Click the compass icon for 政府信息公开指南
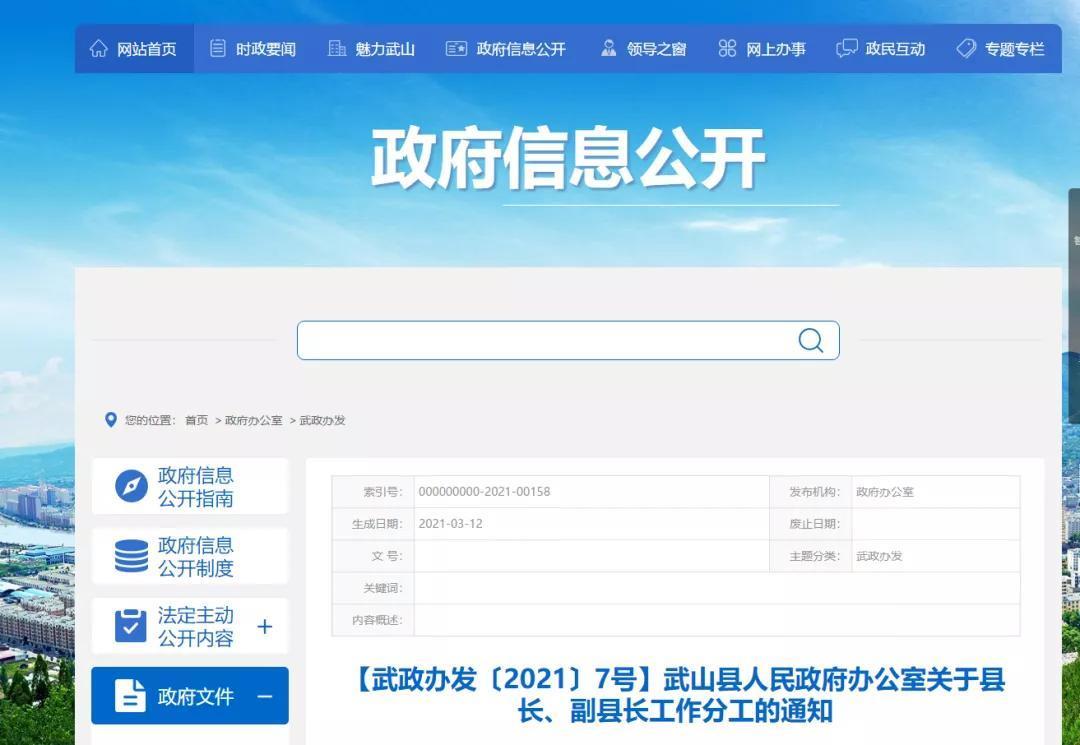The height and width of the screenshot is (745, 1080). point(131,487)
